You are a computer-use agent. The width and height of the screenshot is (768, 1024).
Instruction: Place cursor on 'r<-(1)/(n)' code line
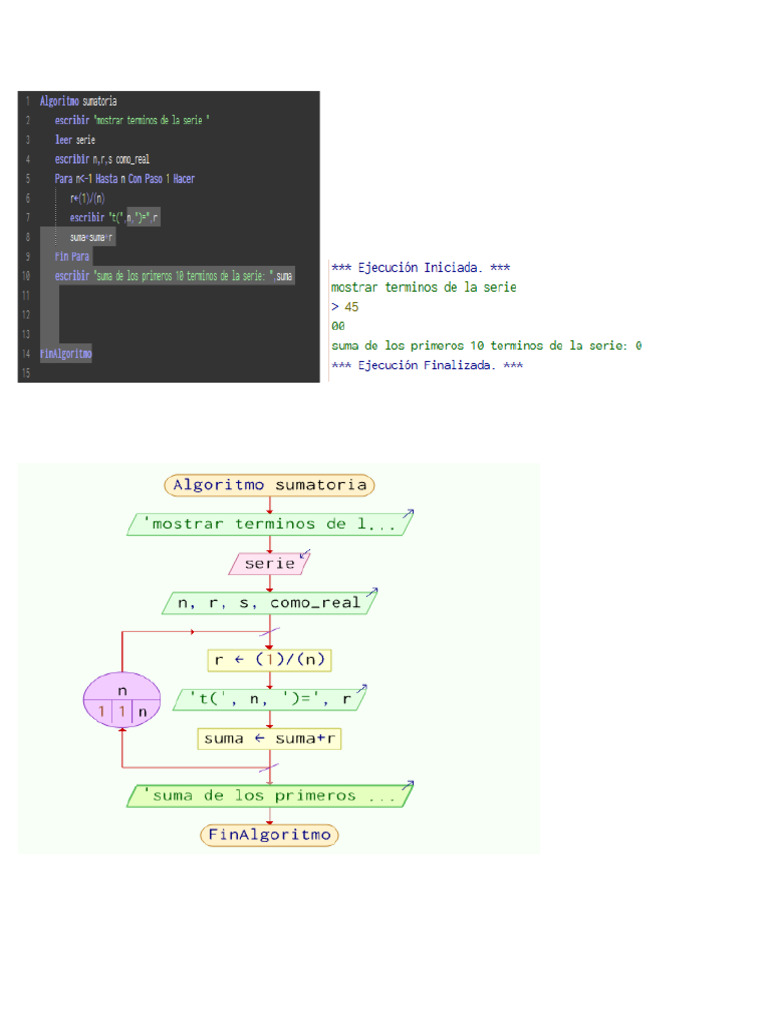(88, 198)
